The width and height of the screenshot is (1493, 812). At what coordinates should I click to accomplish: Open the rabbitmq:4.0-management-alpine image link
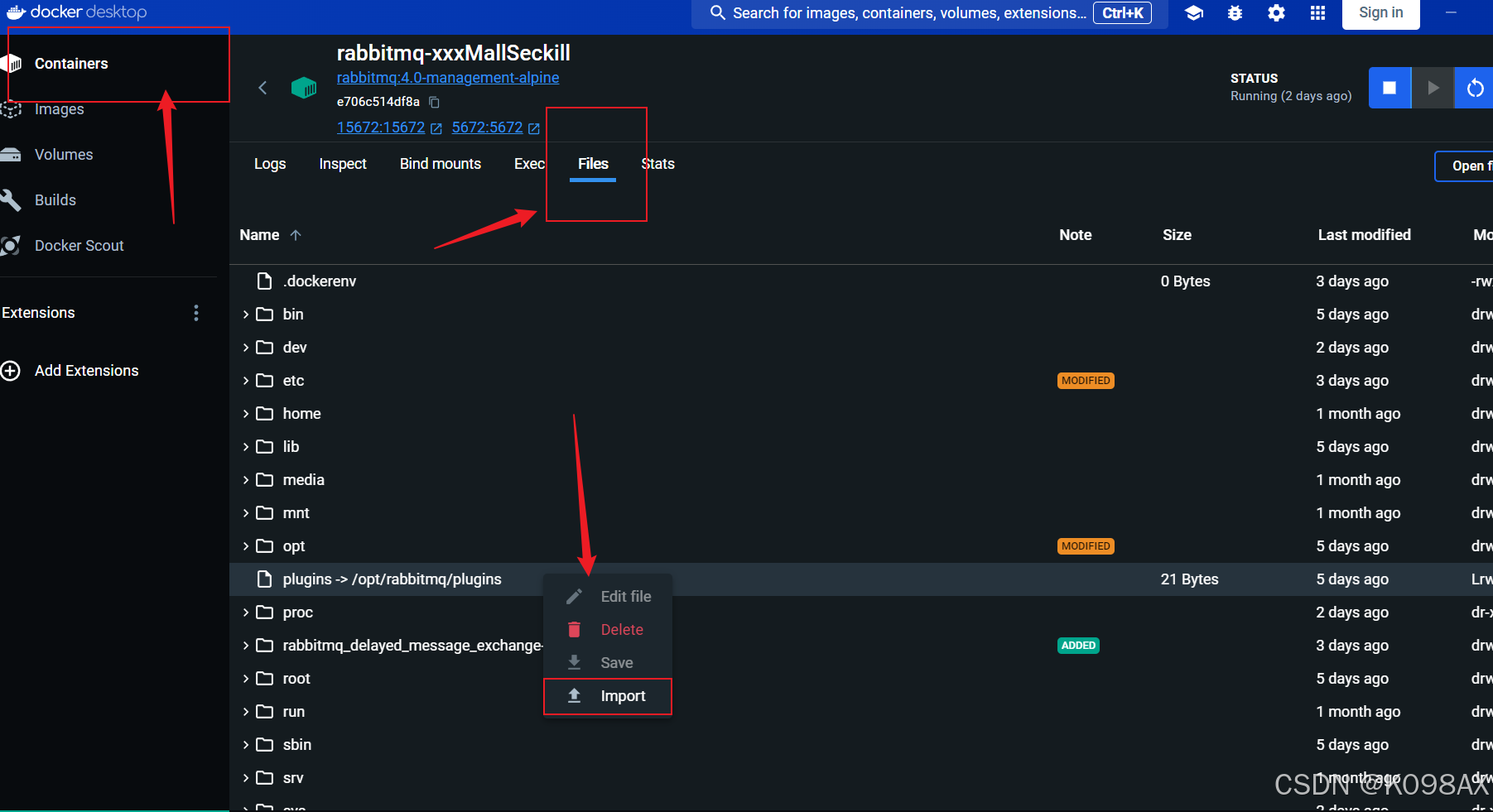[448, 77]
